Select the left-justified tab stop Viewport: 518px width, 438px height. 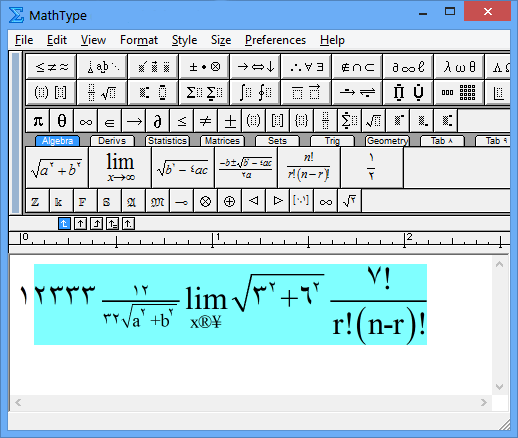coord(64,223)
